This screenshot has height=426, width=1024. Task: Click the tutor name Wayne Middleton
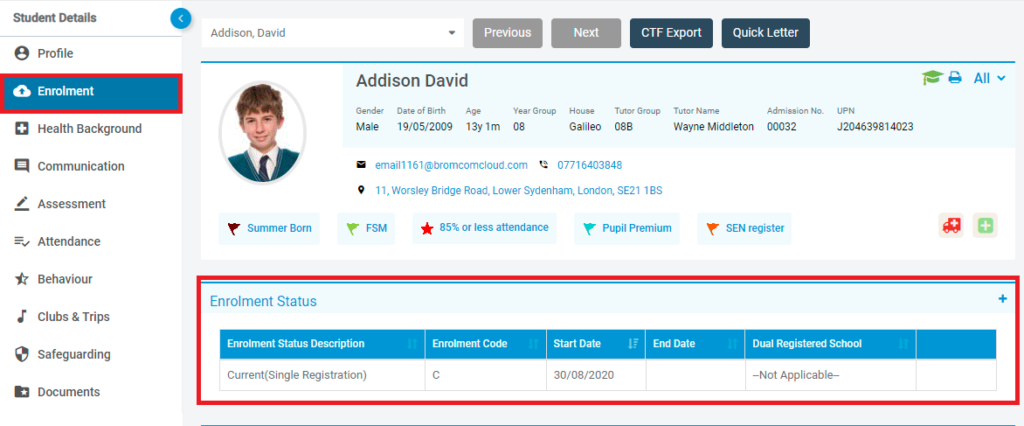713,127
